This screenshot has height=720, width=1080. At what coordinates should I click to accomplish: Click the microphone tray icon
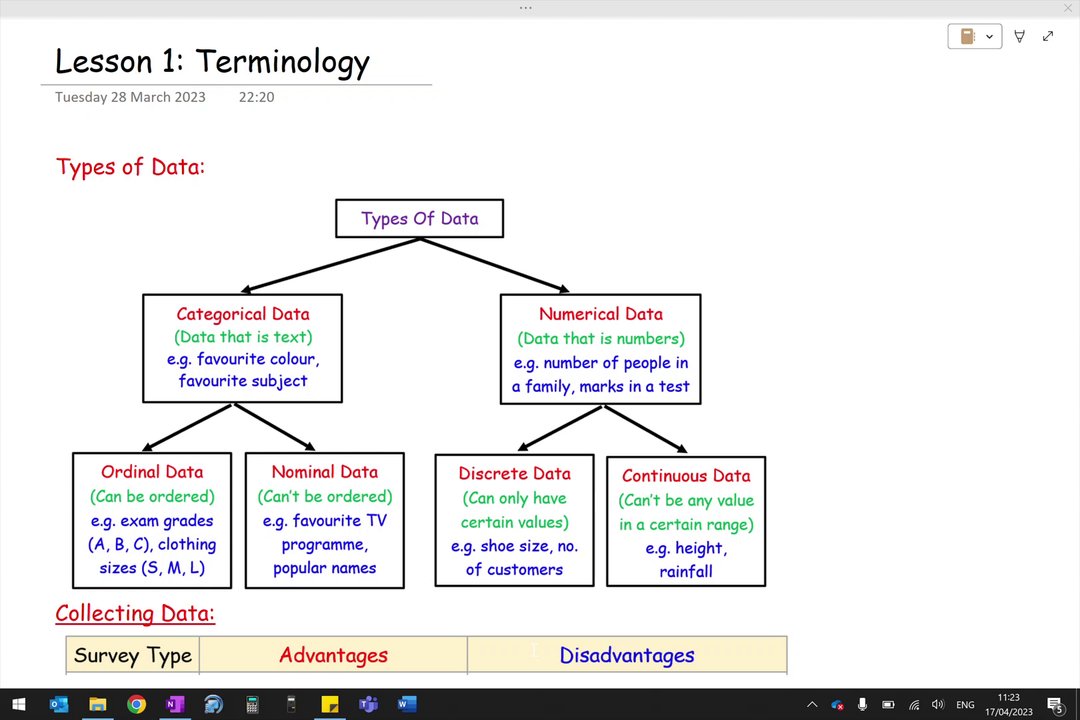point(862,704)
